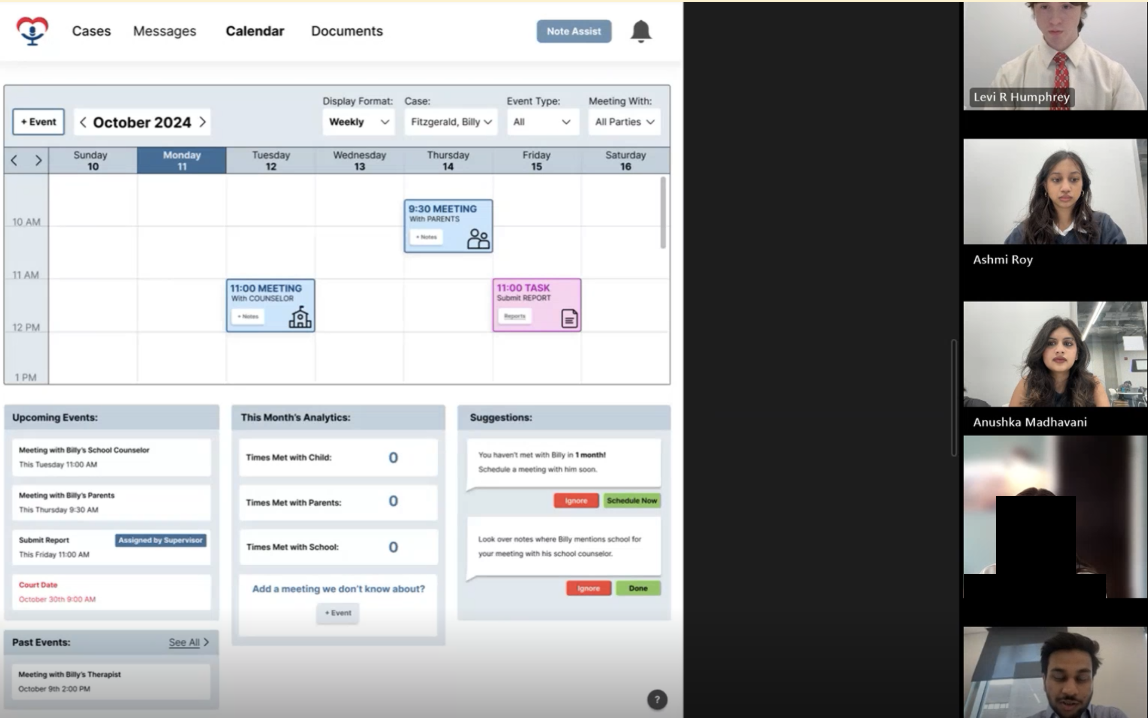This screenshot has height=718, width=1148.
Task: Click the Times Met with Parents row
Action: [x=338, y=502]
